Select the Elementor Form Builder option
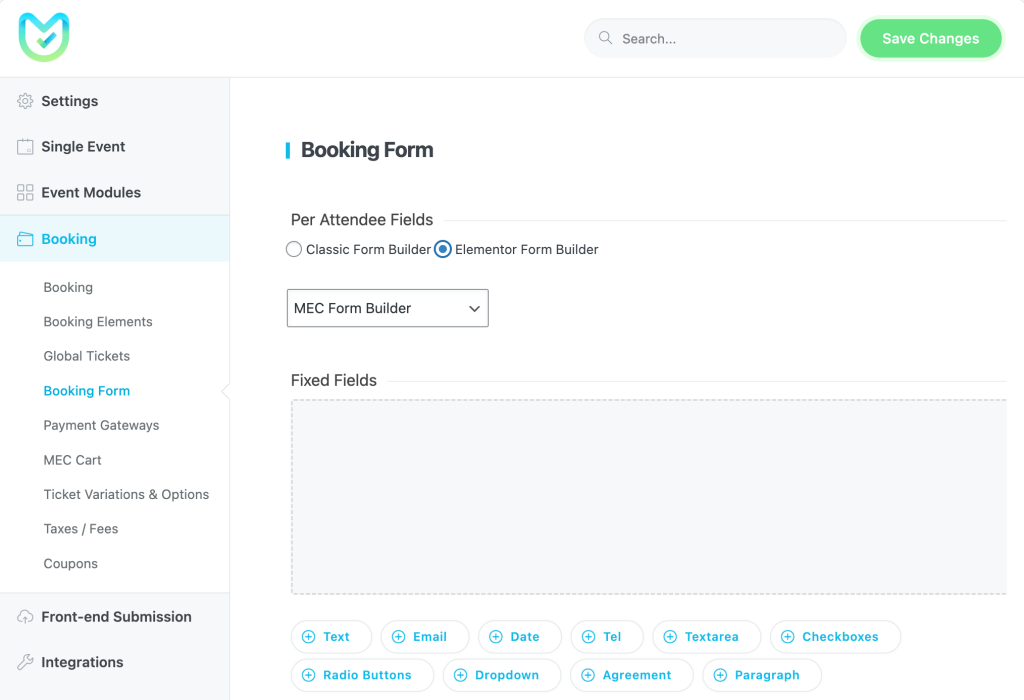 pos(441,249)
